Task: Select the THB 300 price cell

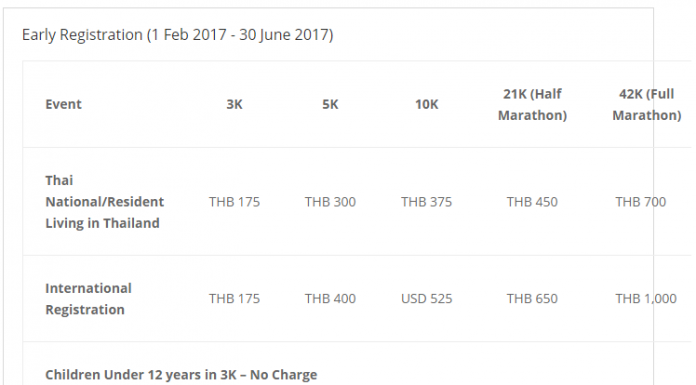Action: tap(330, 202)
